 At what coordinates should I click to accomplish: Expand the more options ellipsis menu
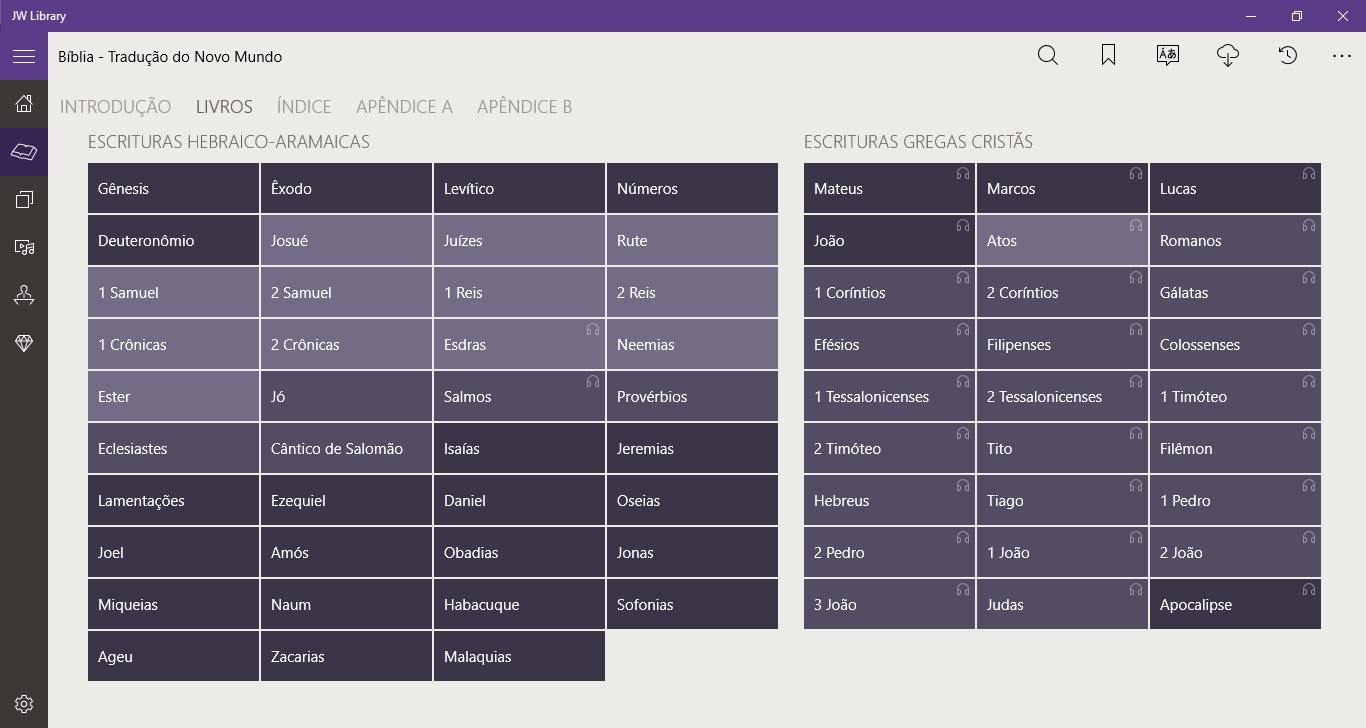pos(1342,56)
